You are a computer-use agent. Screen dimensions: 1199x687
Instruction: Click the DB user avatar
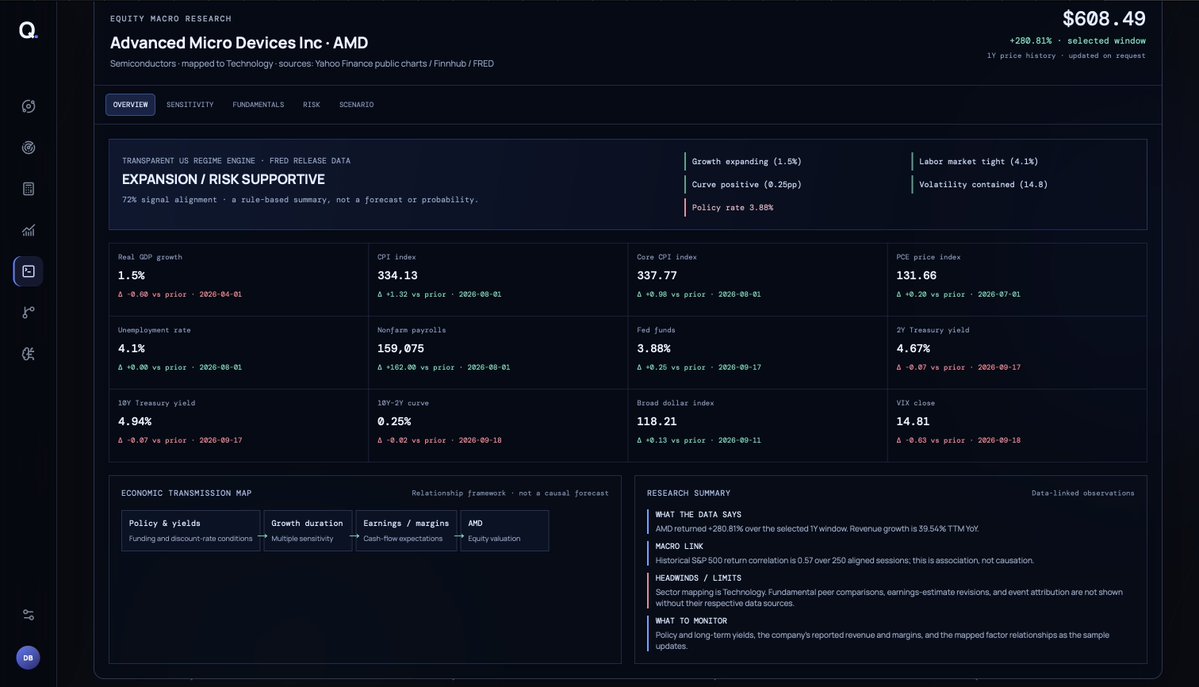[28, 658]
